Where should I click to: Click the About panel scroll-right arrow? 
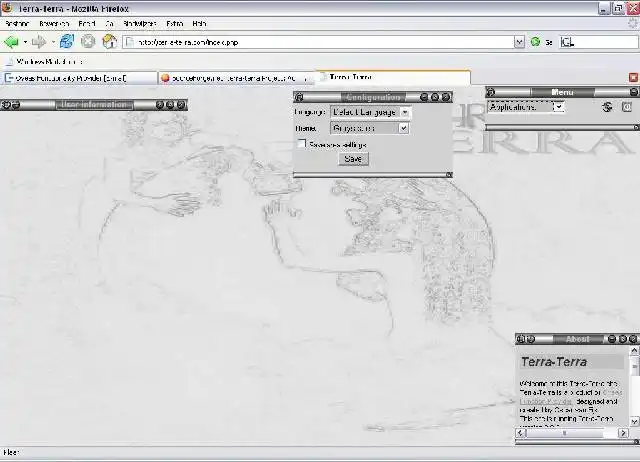pyautogui.click(x=623, y=433)
